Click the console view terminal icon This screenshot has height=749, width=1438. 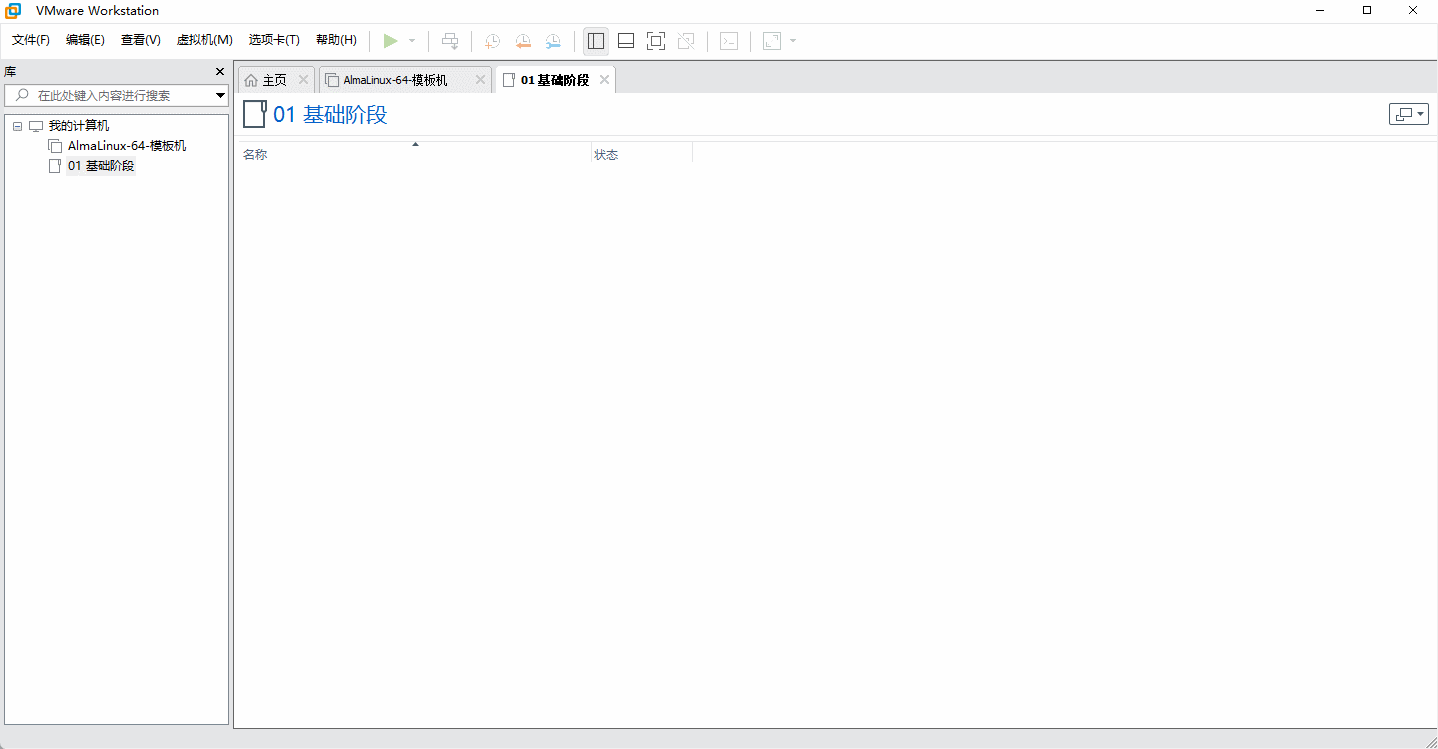(x=730, y=41)
